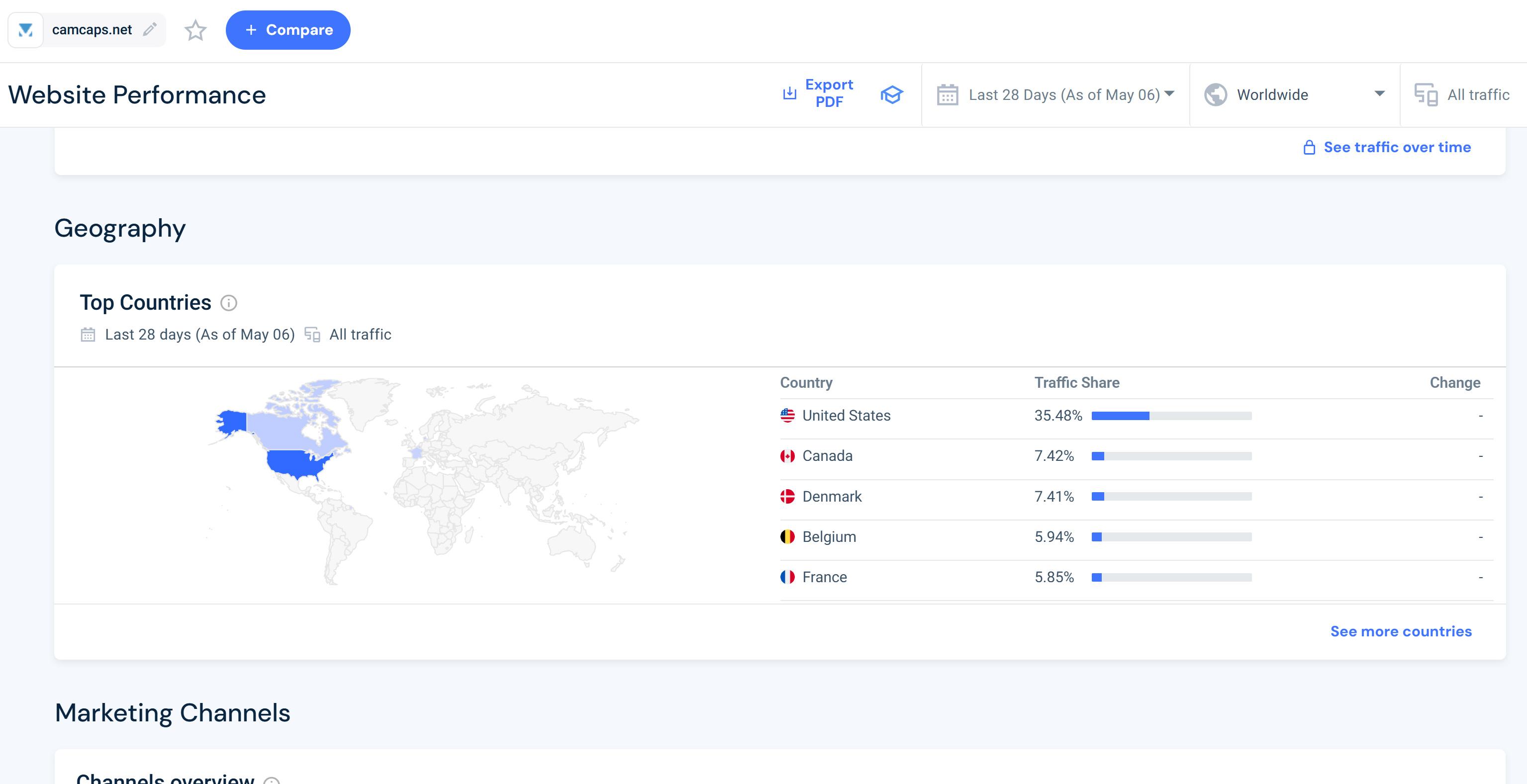Viewport: 1527px width, 784px height.
Task: Open See traffic over time link
Action: pos(1397,147)
